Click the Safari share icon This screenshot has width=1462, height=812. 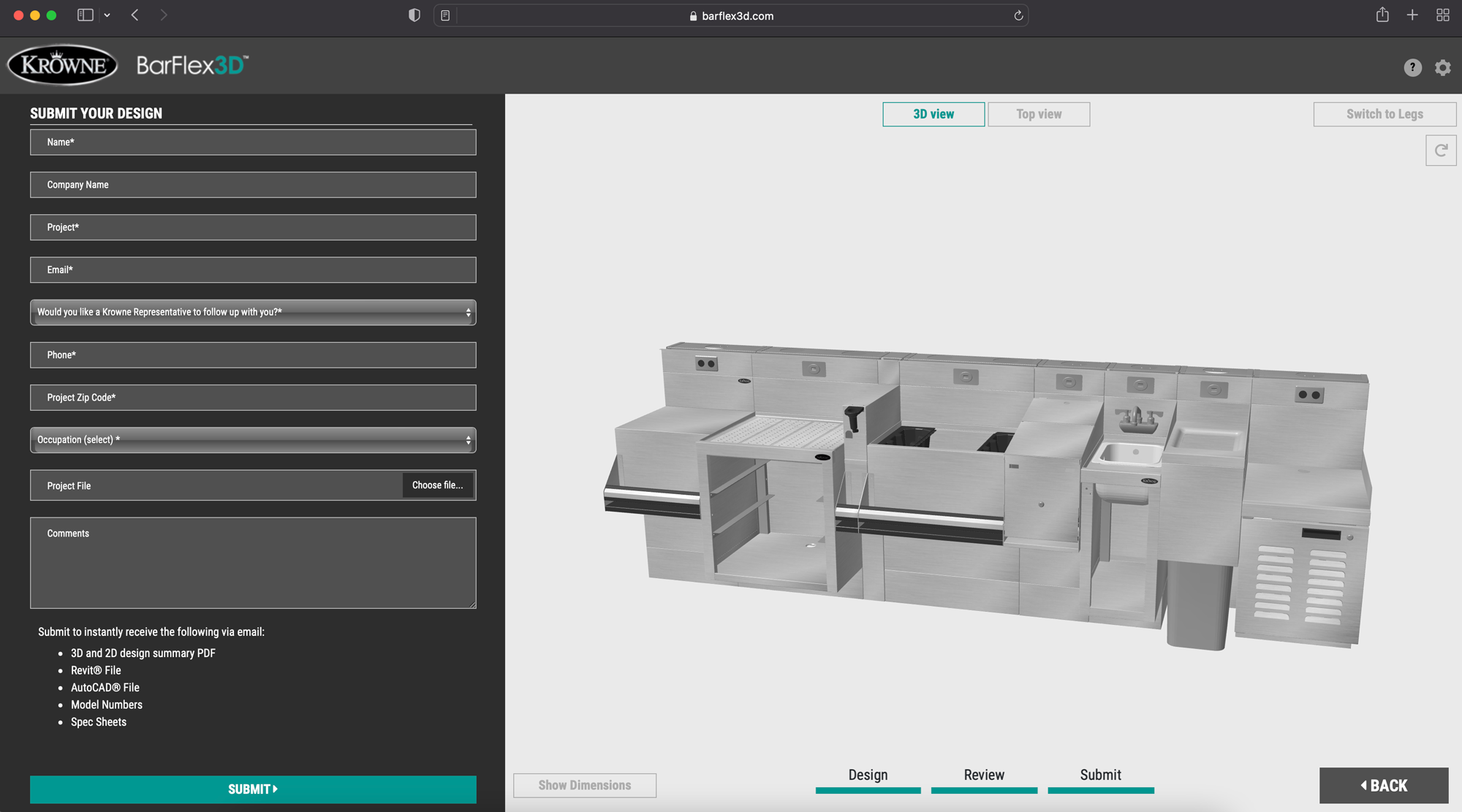click(1382, 15)
